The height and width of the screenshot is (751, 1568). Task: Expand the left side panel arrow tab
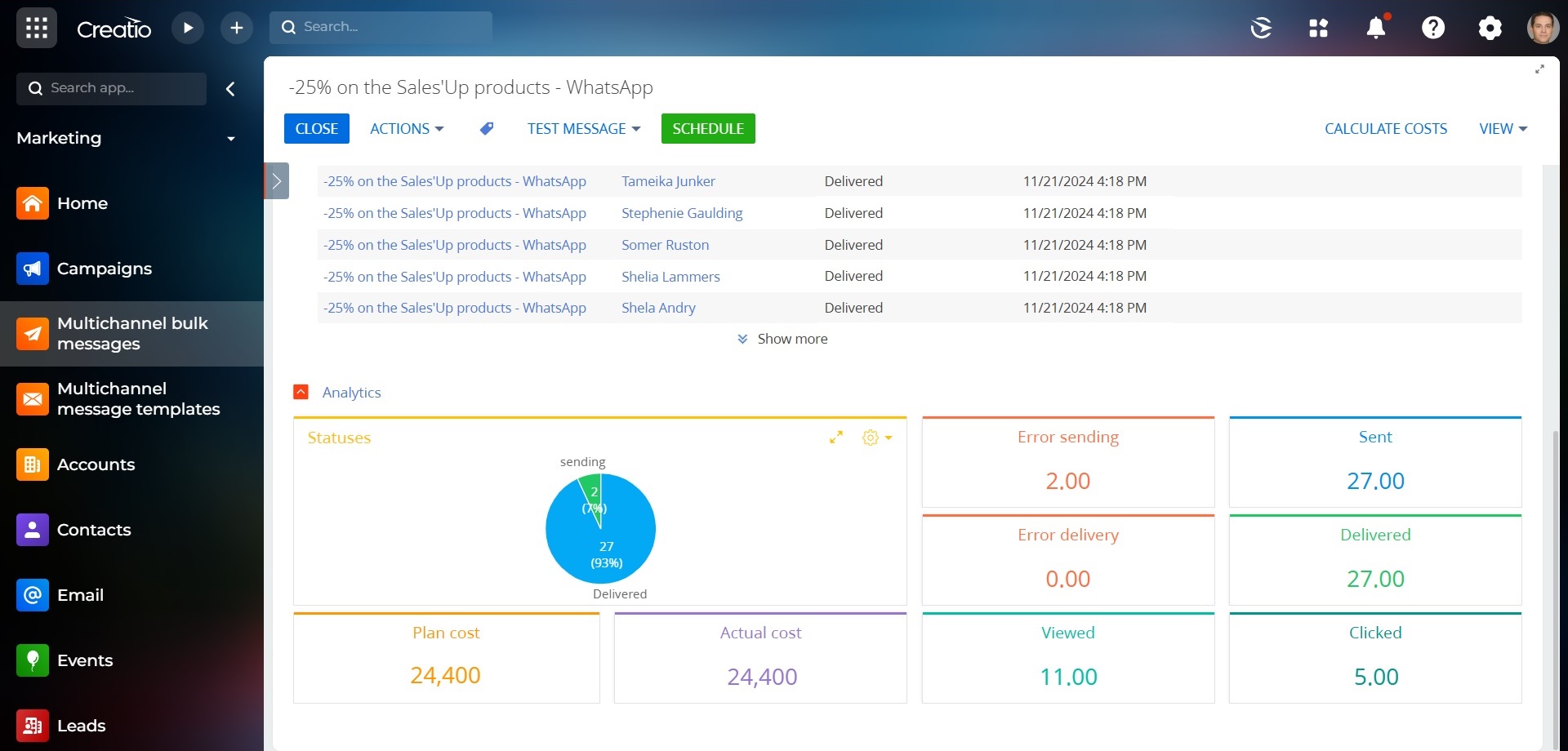(x=276, y=181)
